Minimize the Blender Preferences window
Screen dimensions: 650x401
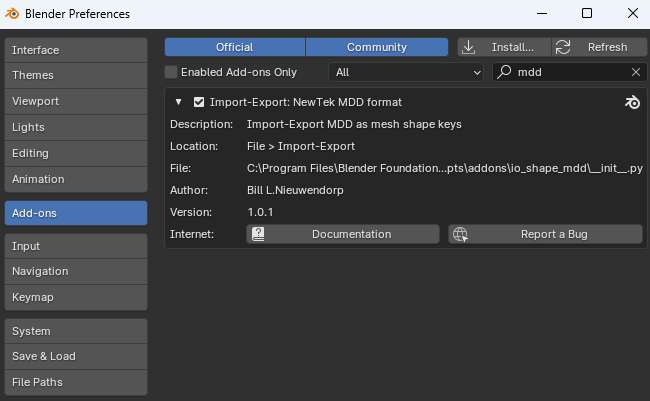(542, 14)
